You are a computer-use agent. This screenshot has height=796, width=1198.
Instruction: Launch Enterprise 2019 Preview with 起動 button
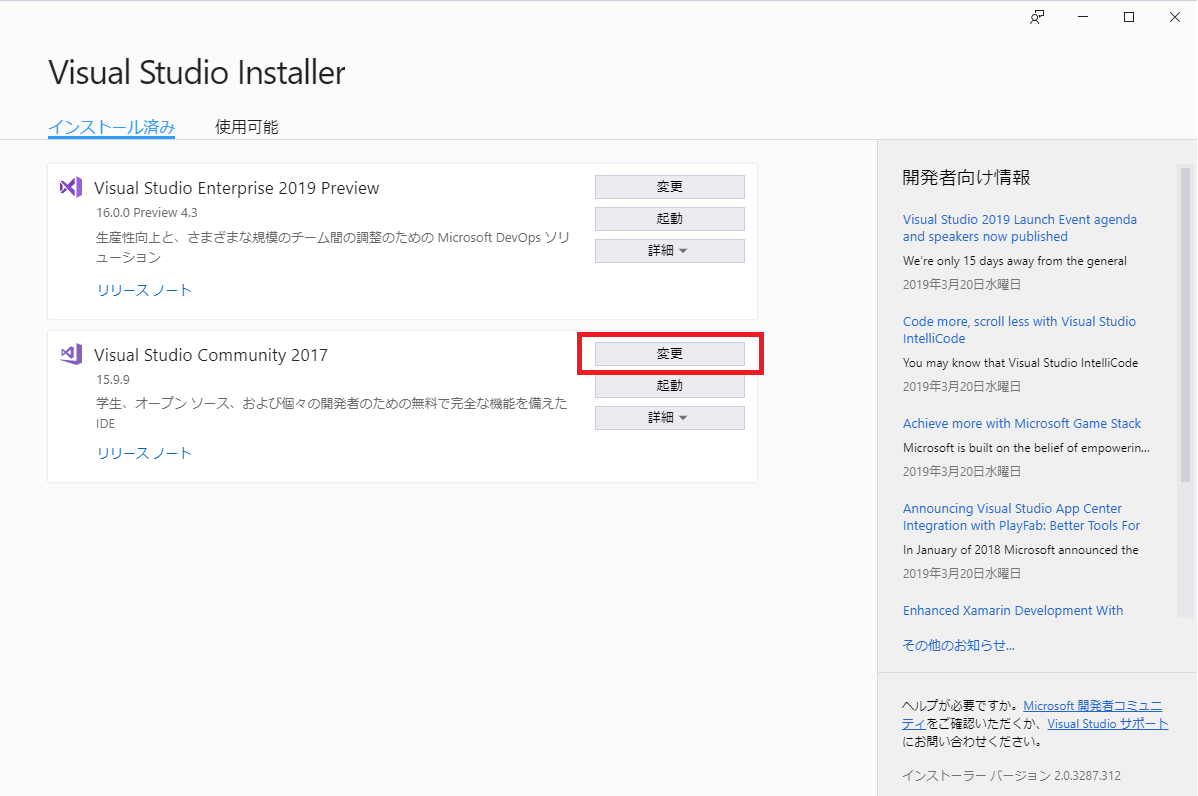(x=669, y=219)
